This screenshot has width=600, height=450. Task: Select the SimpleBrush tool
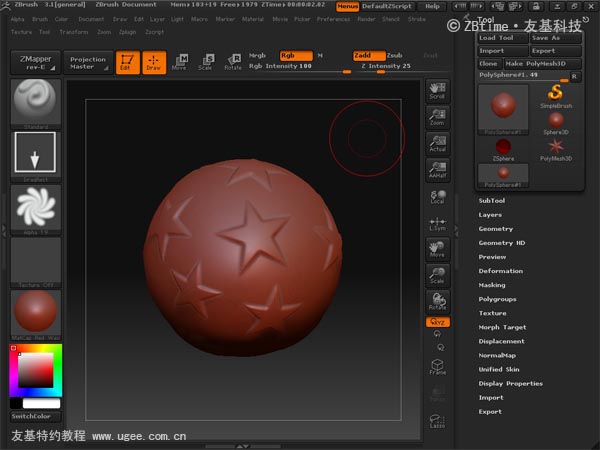pos(556,96)
